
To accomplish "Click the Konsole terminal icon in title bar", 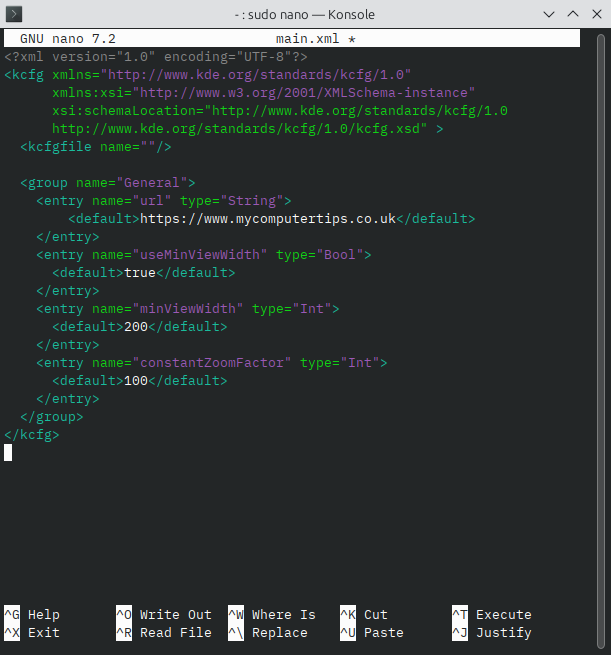I will coord(16,15).
